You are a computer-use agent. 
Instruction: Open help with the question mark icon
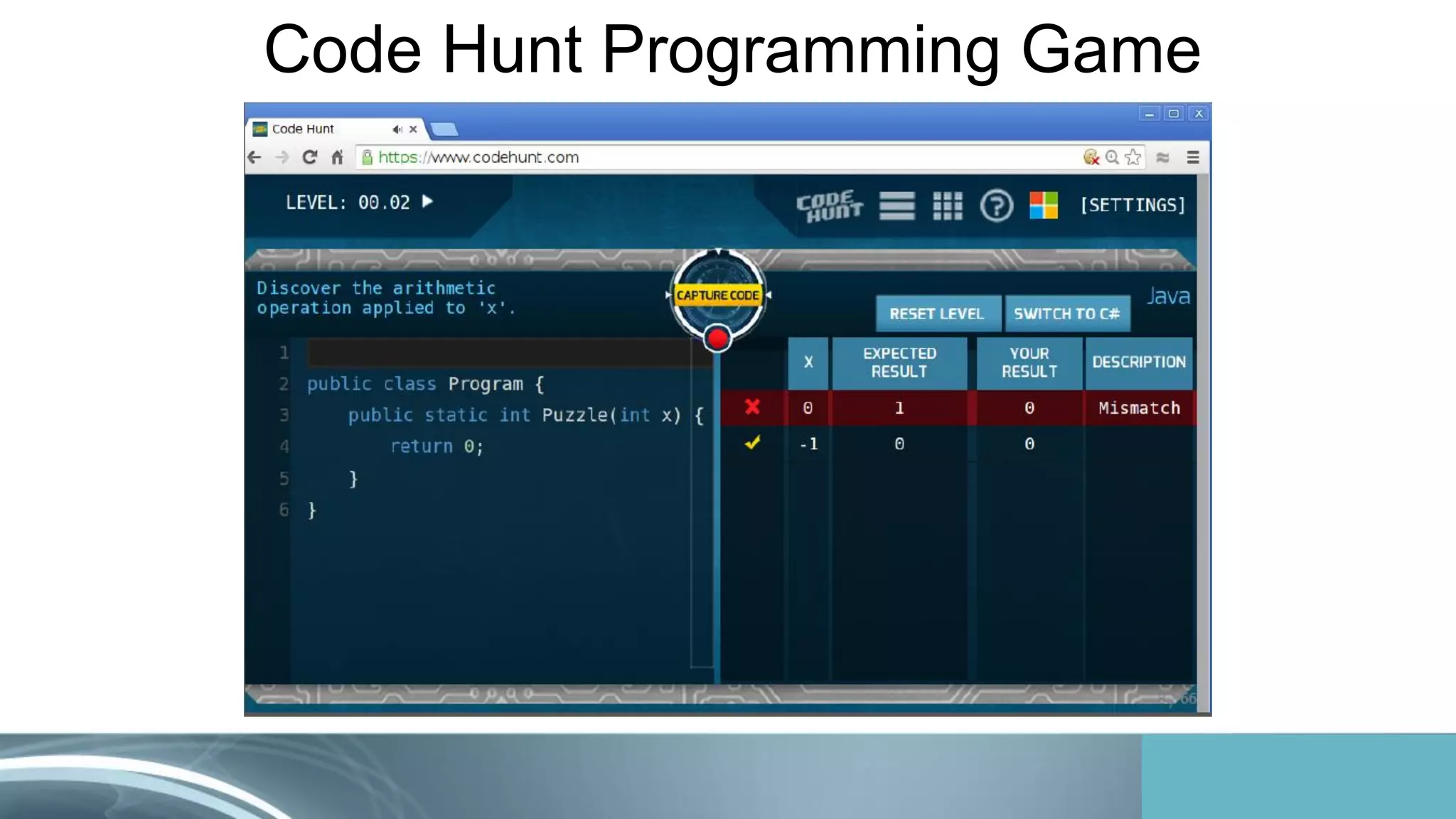pos(996,206)
